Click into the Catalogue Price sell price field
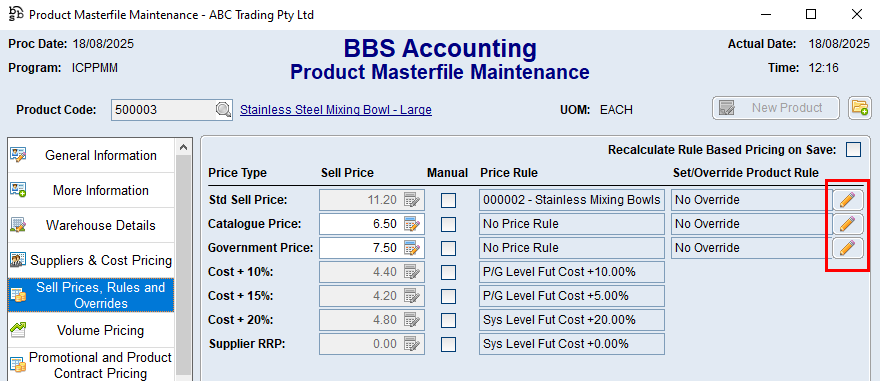Screen dimensions: 880x381 [361, 224]
